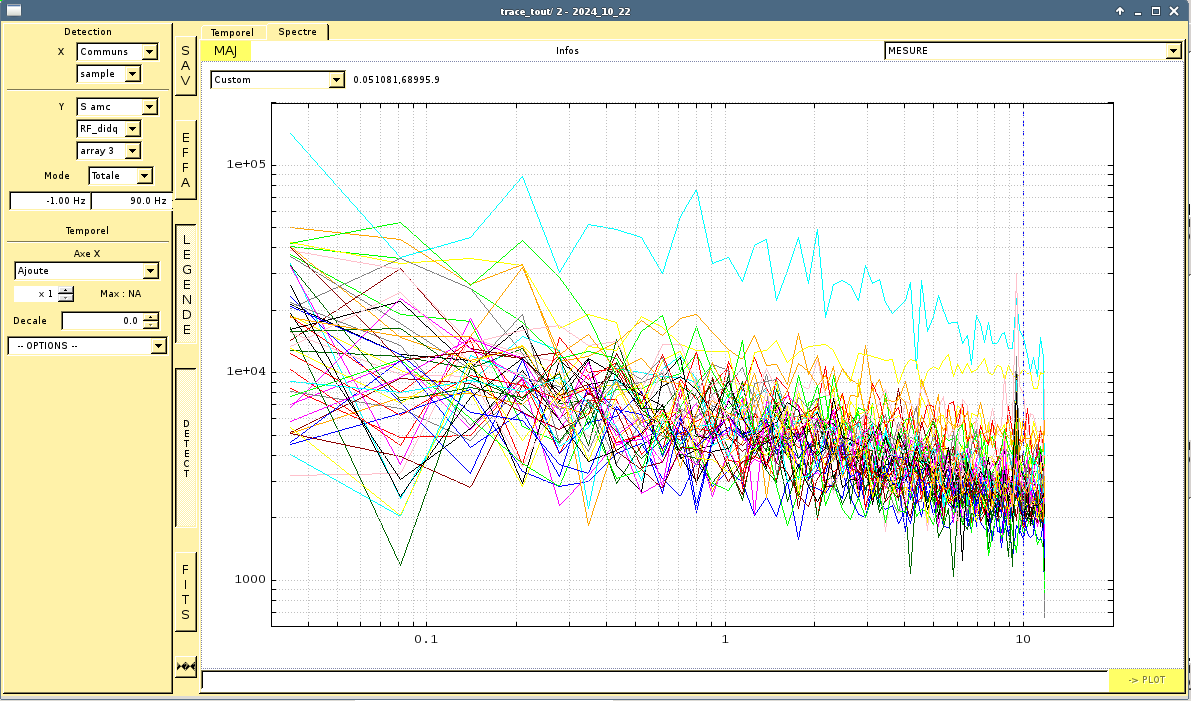This screenshot has width=1191, height=701.
Task: Toggle the LEGENDE vertical button
Action: pos(185,284)
